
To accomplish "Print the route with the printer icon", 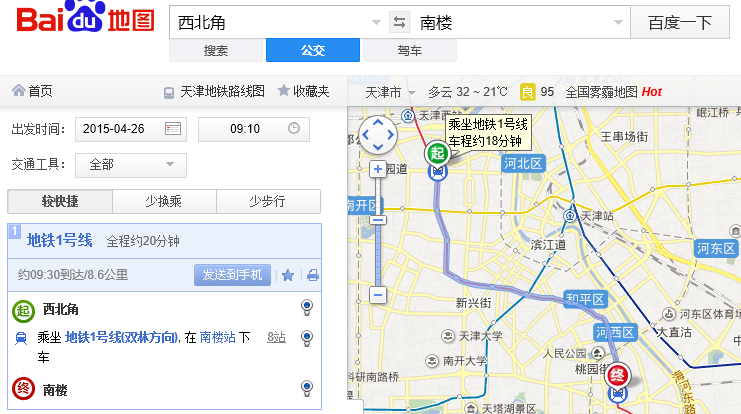I will click(312, 275).
